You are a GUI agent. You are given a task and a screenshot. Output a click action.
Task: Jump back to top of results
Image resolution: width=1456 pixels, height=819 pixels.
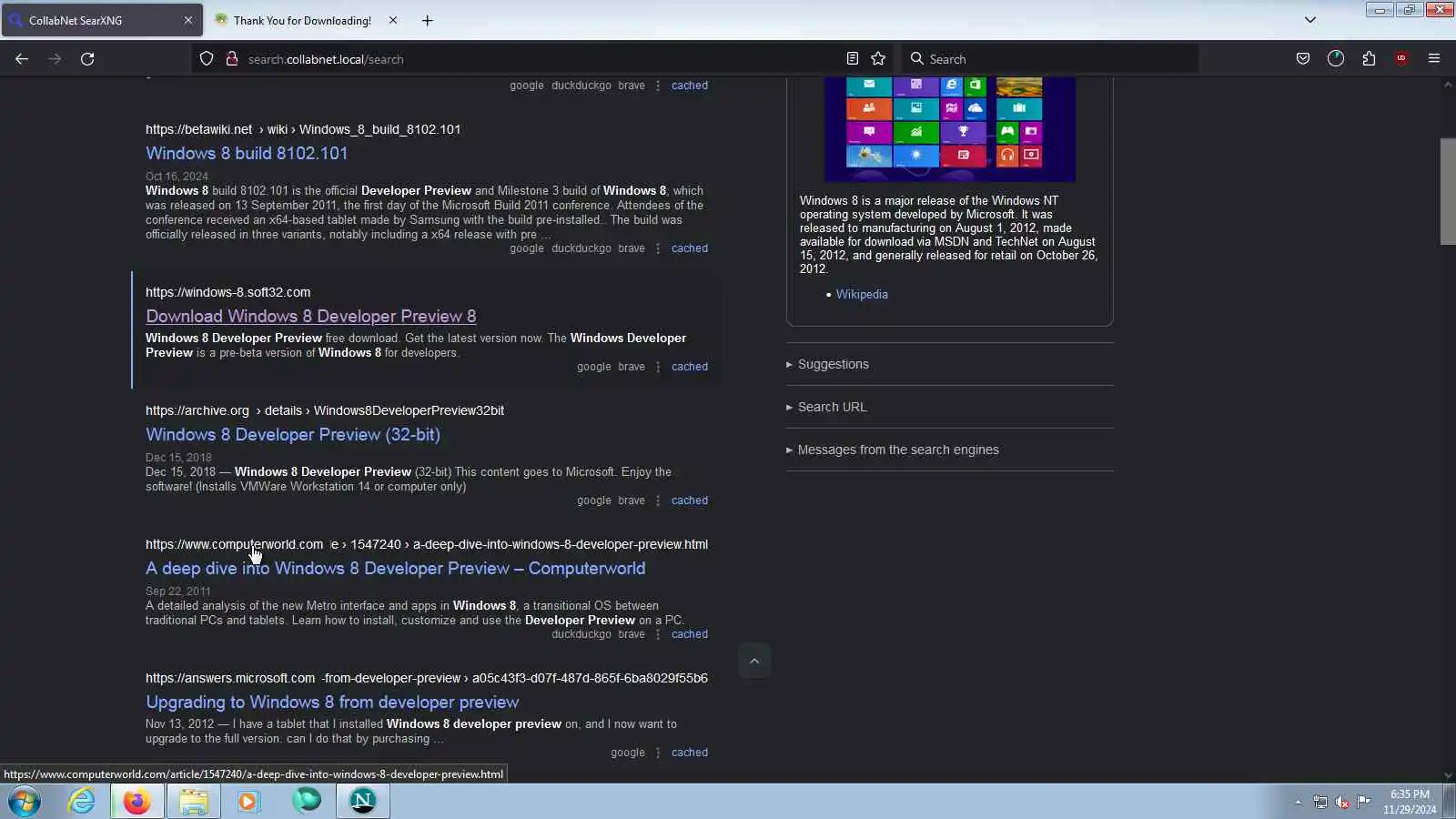tap(754, 662)
